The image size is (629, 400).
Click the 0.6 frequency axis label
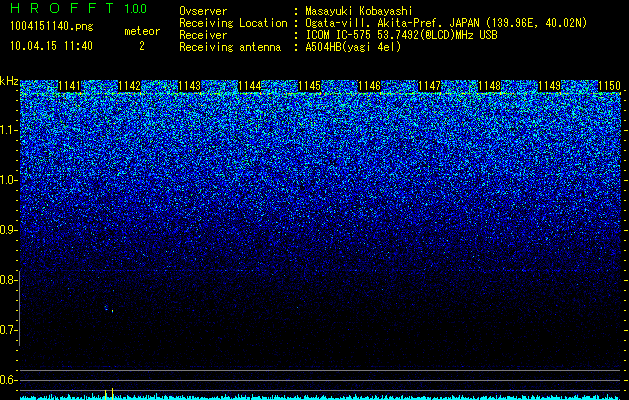pos(9,380)
